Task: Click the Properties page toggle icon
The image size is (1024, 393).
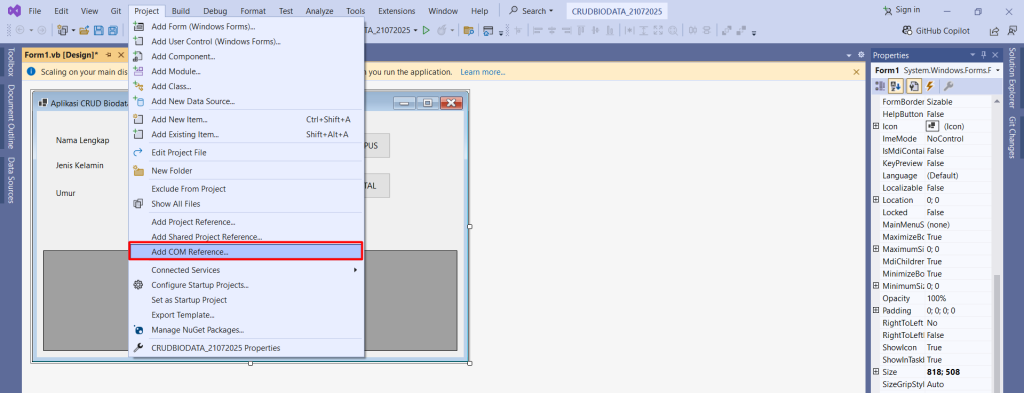Action: pyautogui.click(x=914, y=86)
